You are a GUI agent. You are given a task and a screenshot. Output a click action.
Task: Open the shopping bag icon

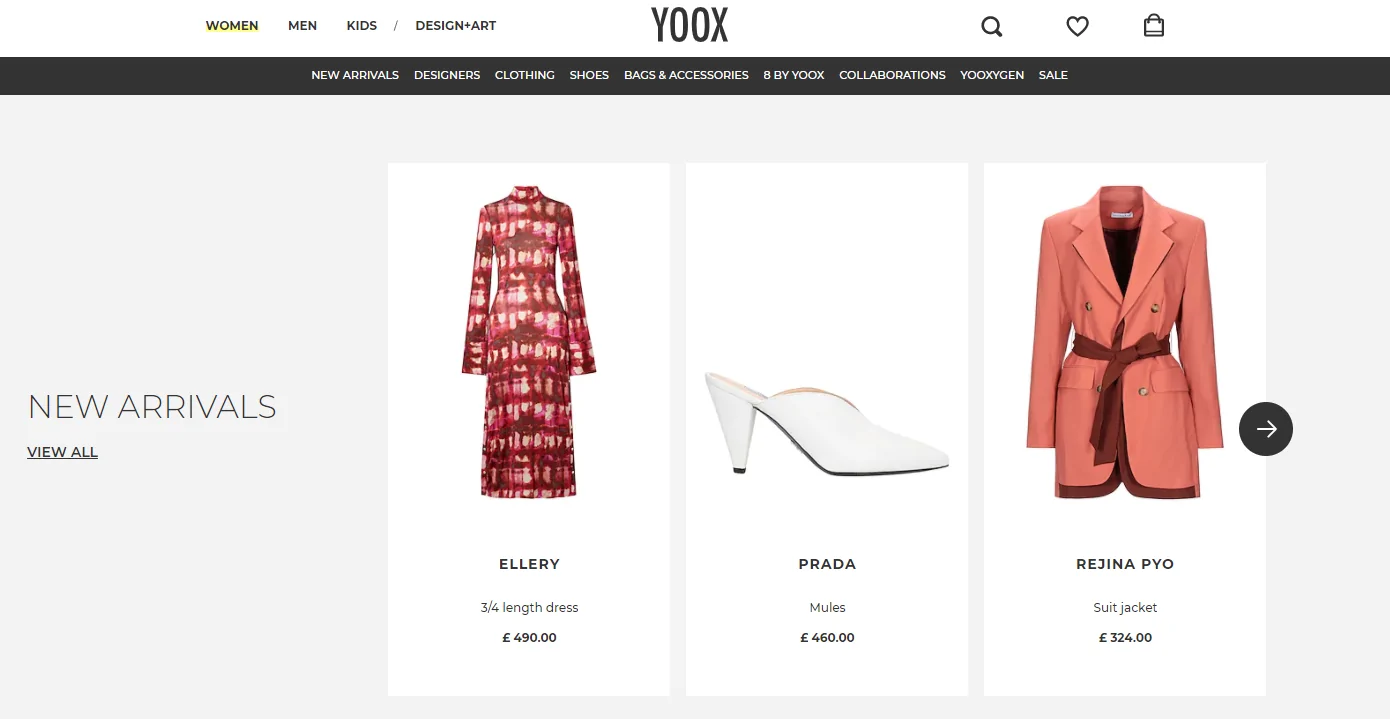point(1154,26)
